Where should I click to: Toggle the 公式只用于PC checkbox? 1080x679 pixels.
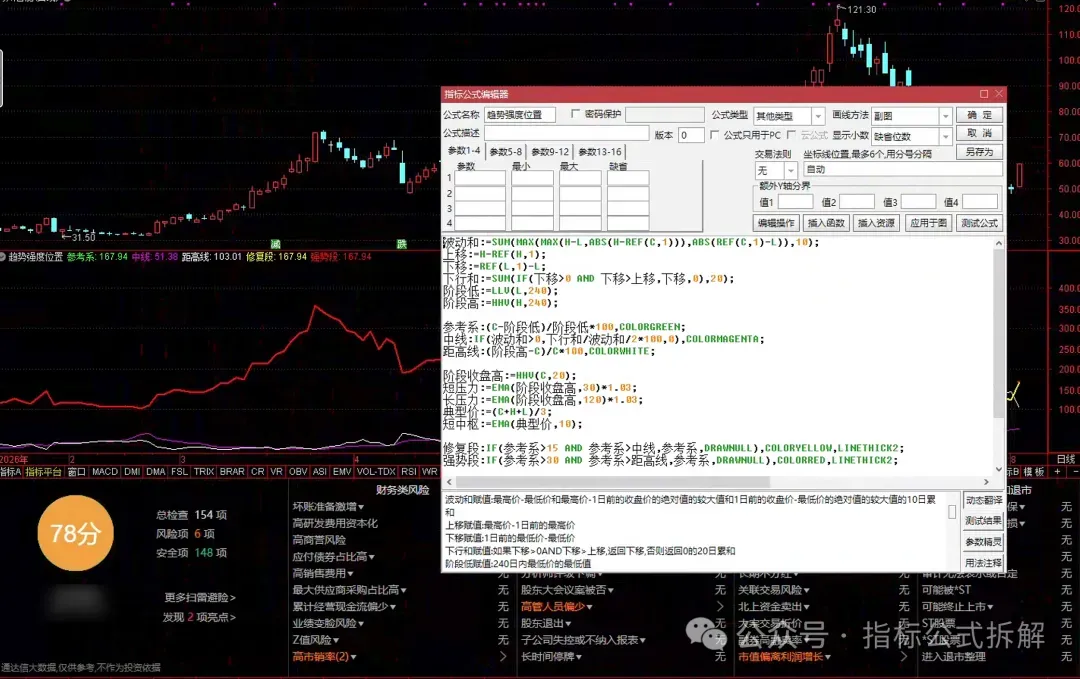[x=714, y=135]
